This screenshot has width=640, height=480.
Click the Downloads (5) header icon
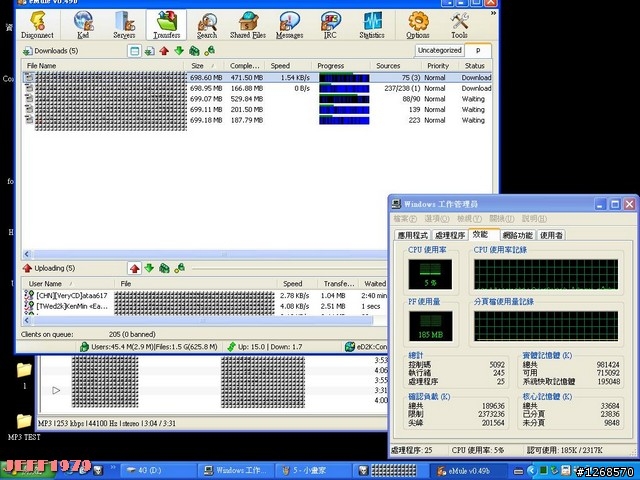[x=27, y=51]
